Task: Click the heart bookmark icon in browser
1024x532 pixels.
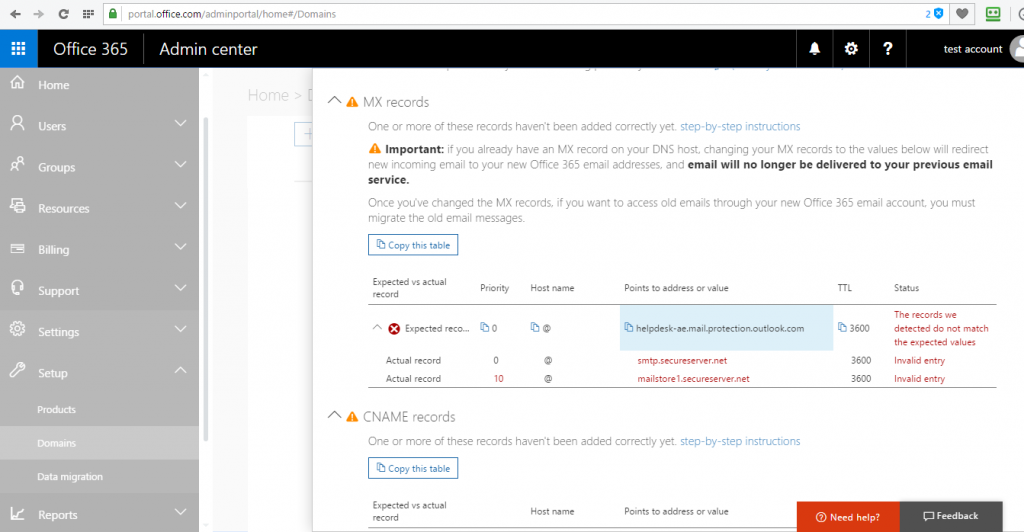Action: (962, 14)
